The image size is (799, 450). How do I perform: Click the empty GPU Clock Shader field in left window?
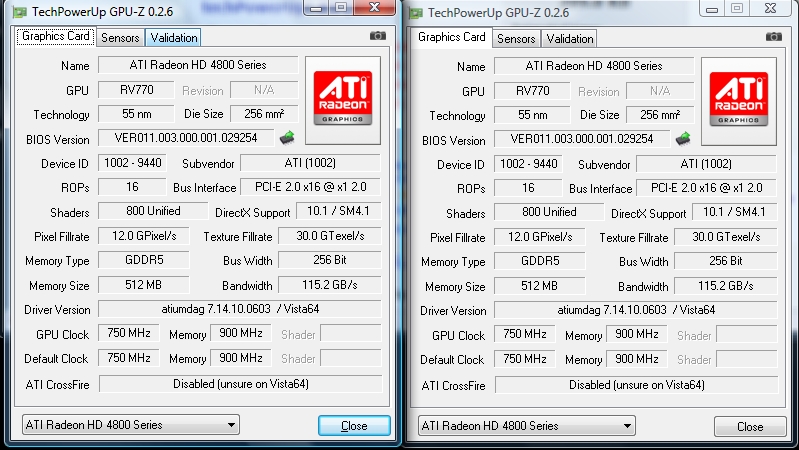tap(351, 334)
